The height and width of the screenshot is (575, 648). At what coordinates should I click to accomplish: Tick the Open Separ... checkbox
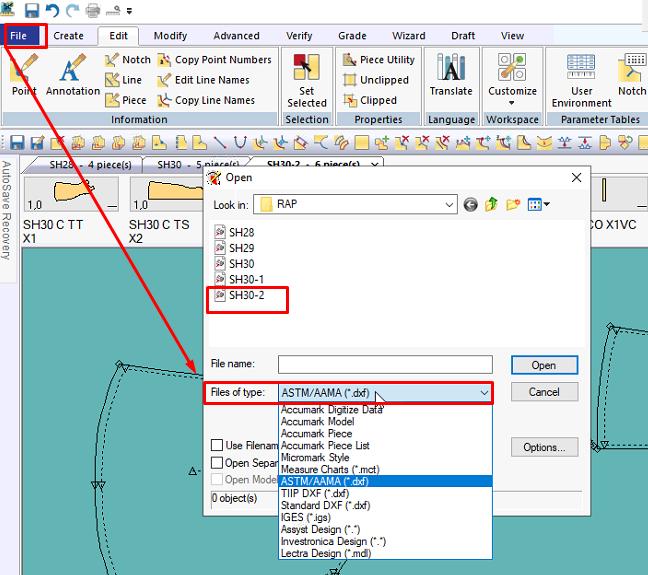[x=217, y=463]
